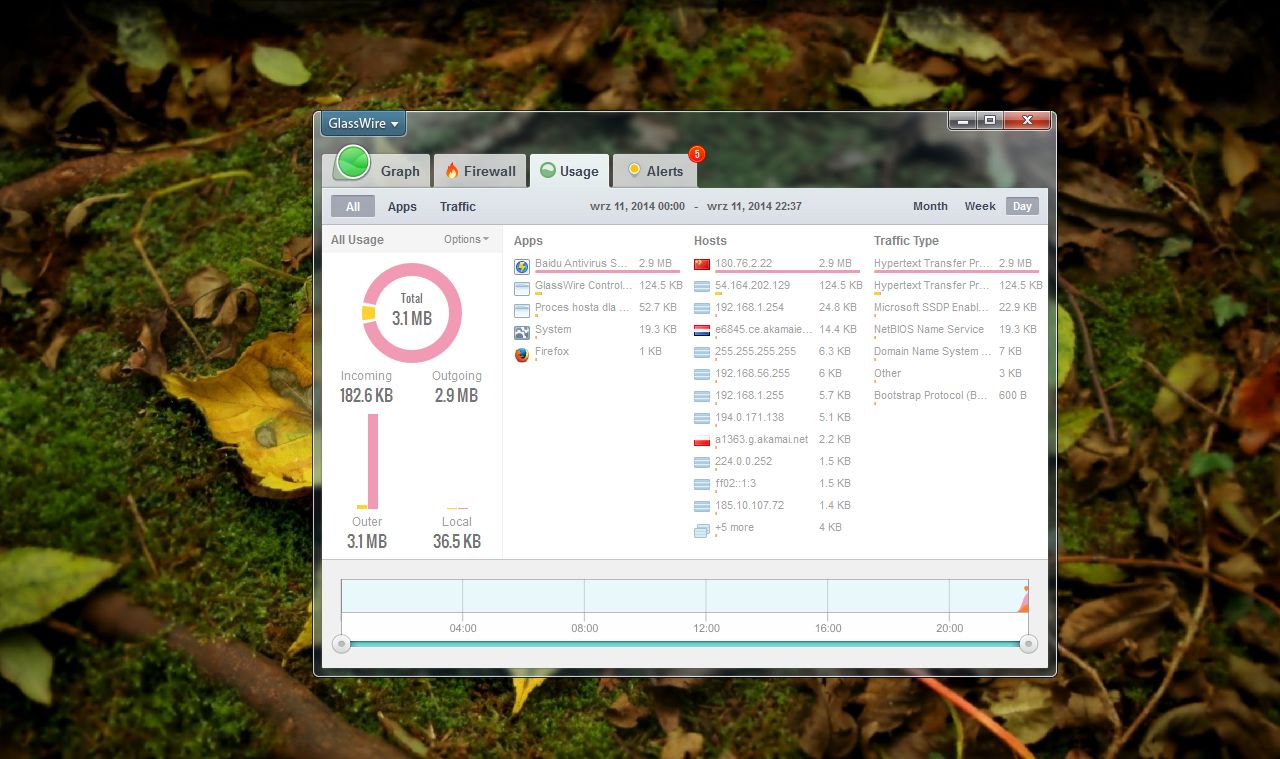Open the Alerts tab
1280x759 pixels.
(655, 171)
